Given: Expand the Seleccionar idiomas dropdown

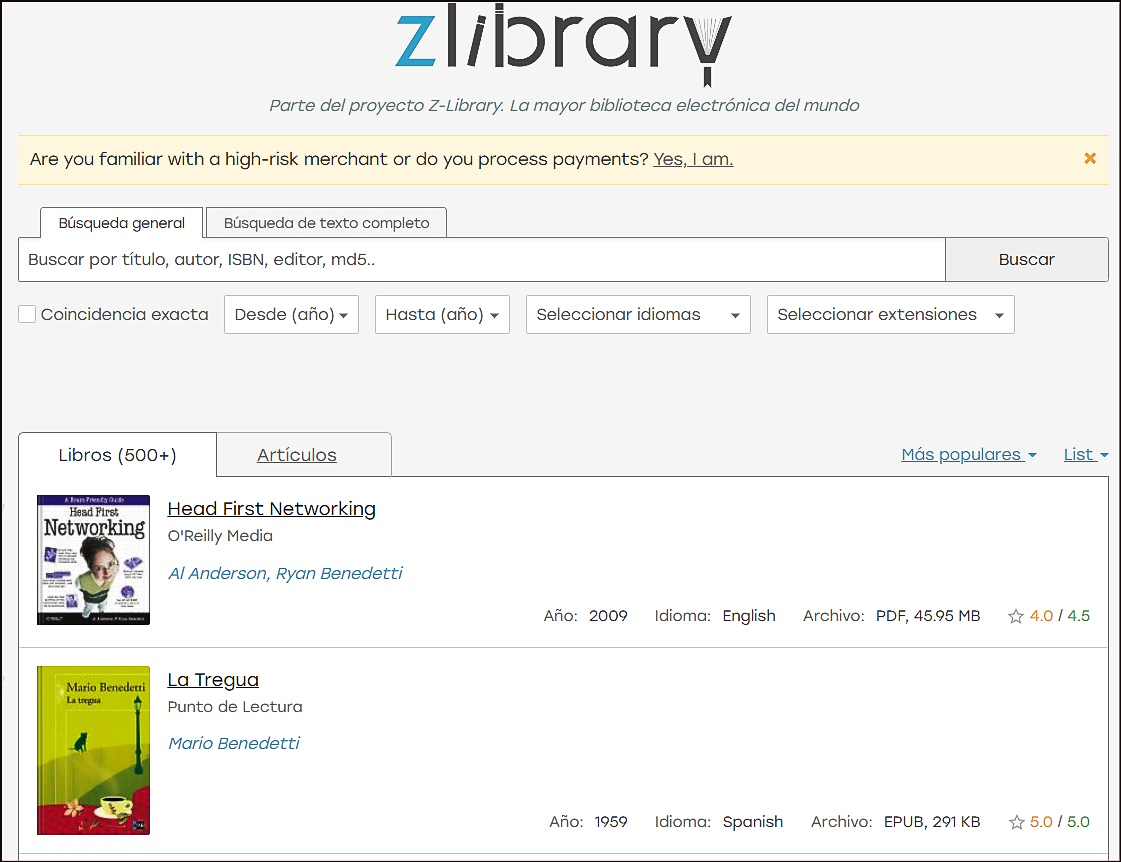Looking at the screenshot, I should coord(638,314).
